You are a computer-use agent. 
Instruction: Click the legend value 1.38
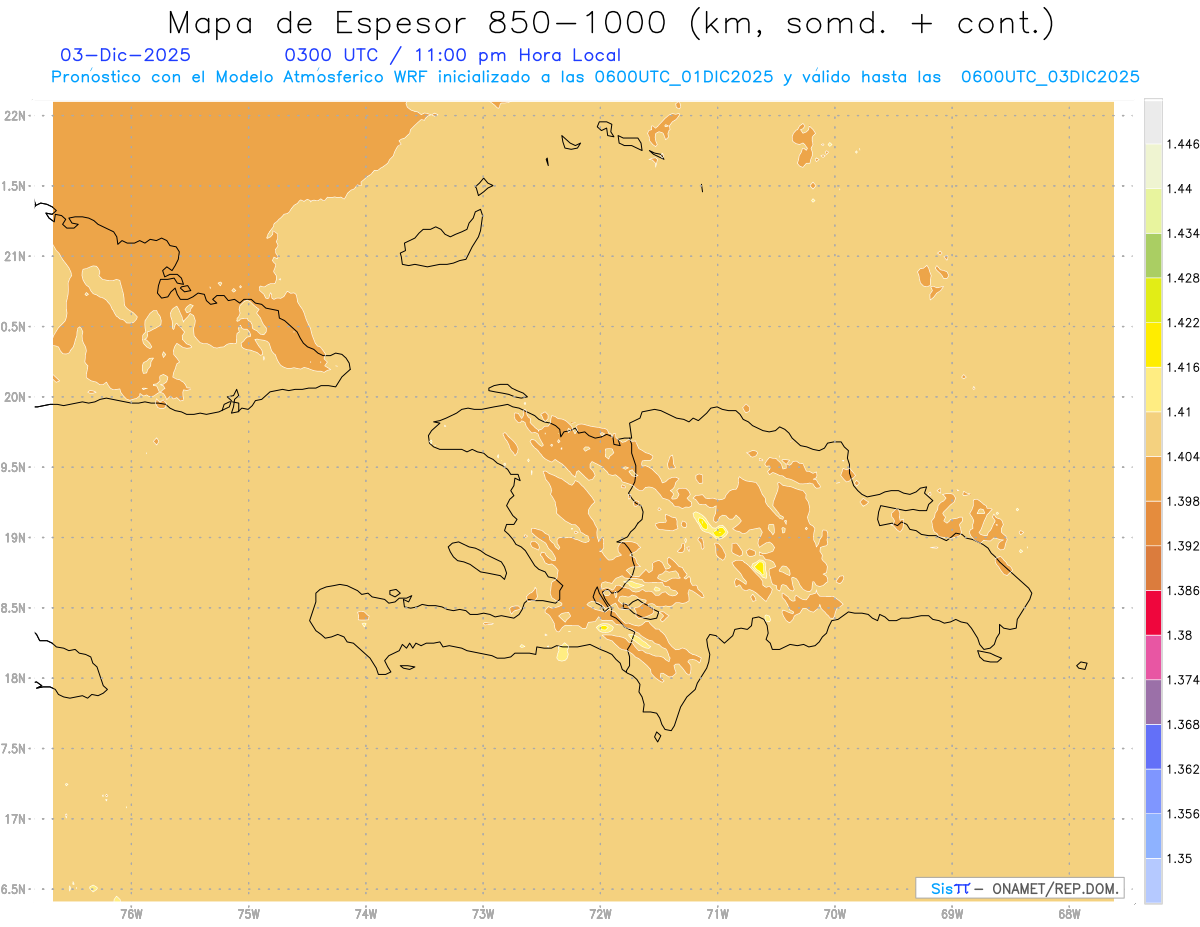(1180, 635)
